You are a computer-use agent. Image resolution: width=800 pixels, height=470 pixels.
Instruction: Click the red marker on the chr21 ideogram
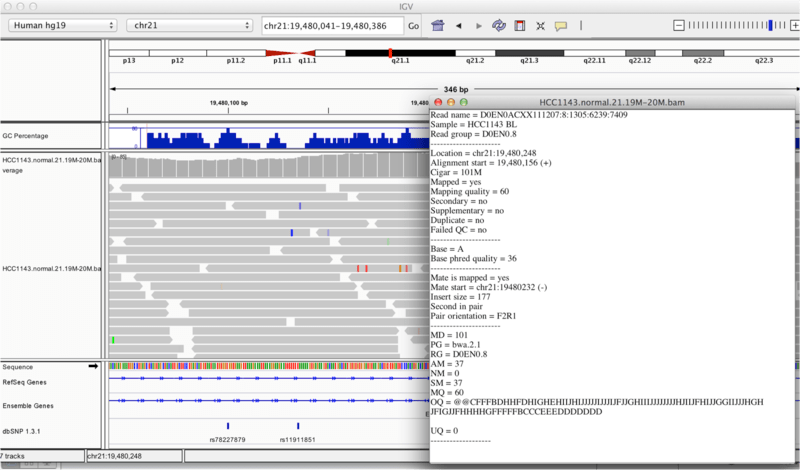point(390,53)
